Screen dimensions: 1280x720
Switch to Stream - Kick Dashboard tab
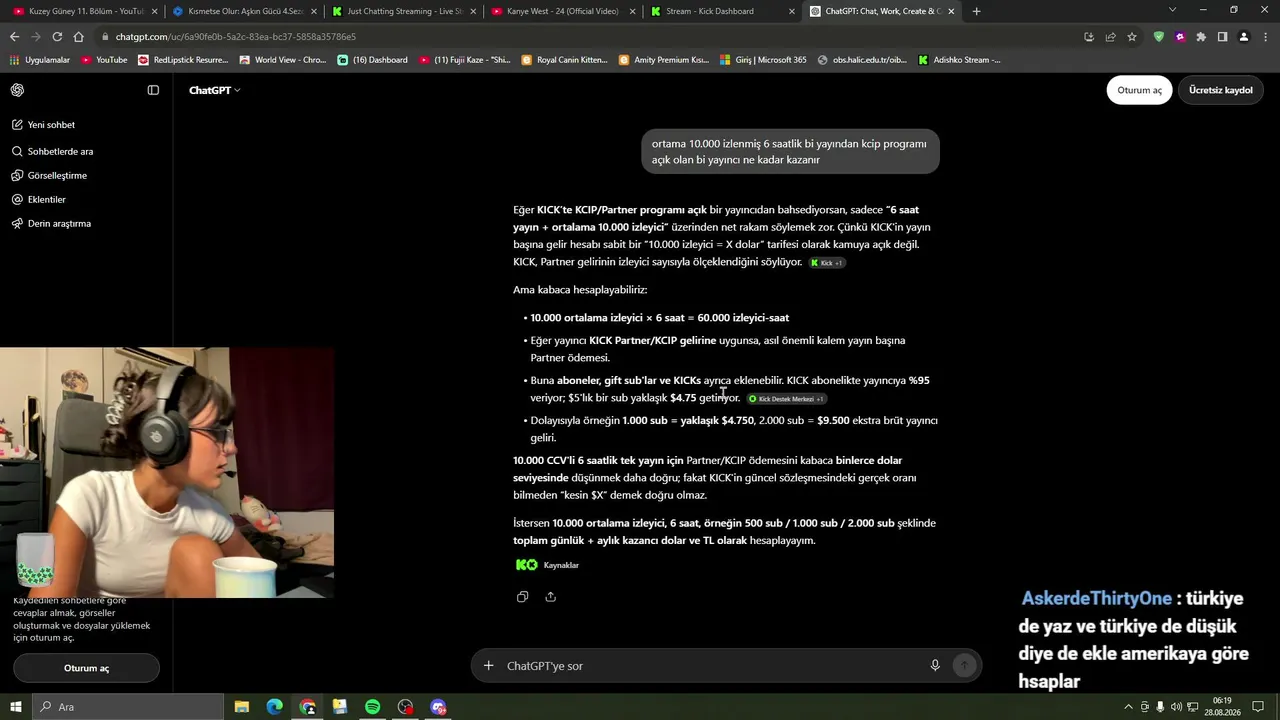[x=724, y=11]
